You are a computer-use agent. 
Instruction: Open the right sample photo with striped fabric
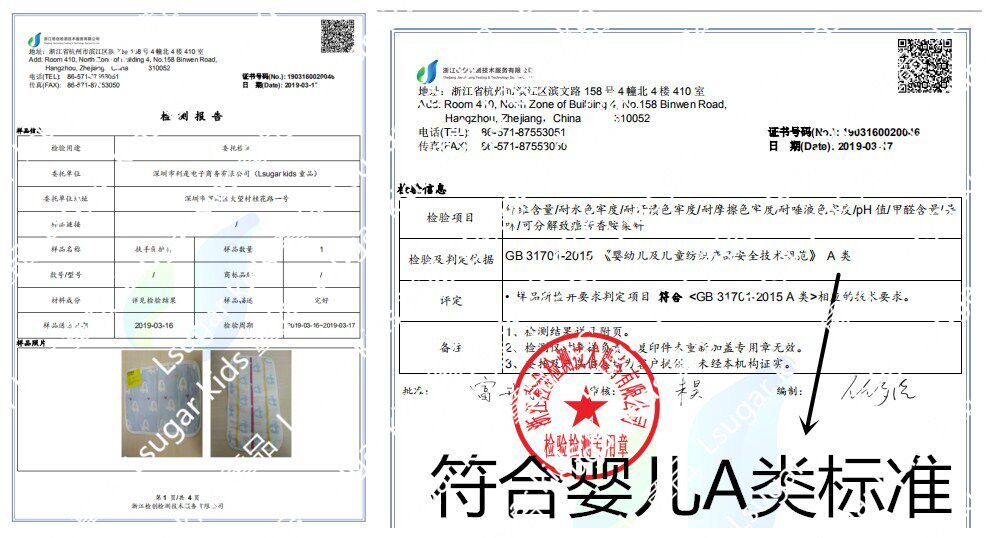[251, 403]
